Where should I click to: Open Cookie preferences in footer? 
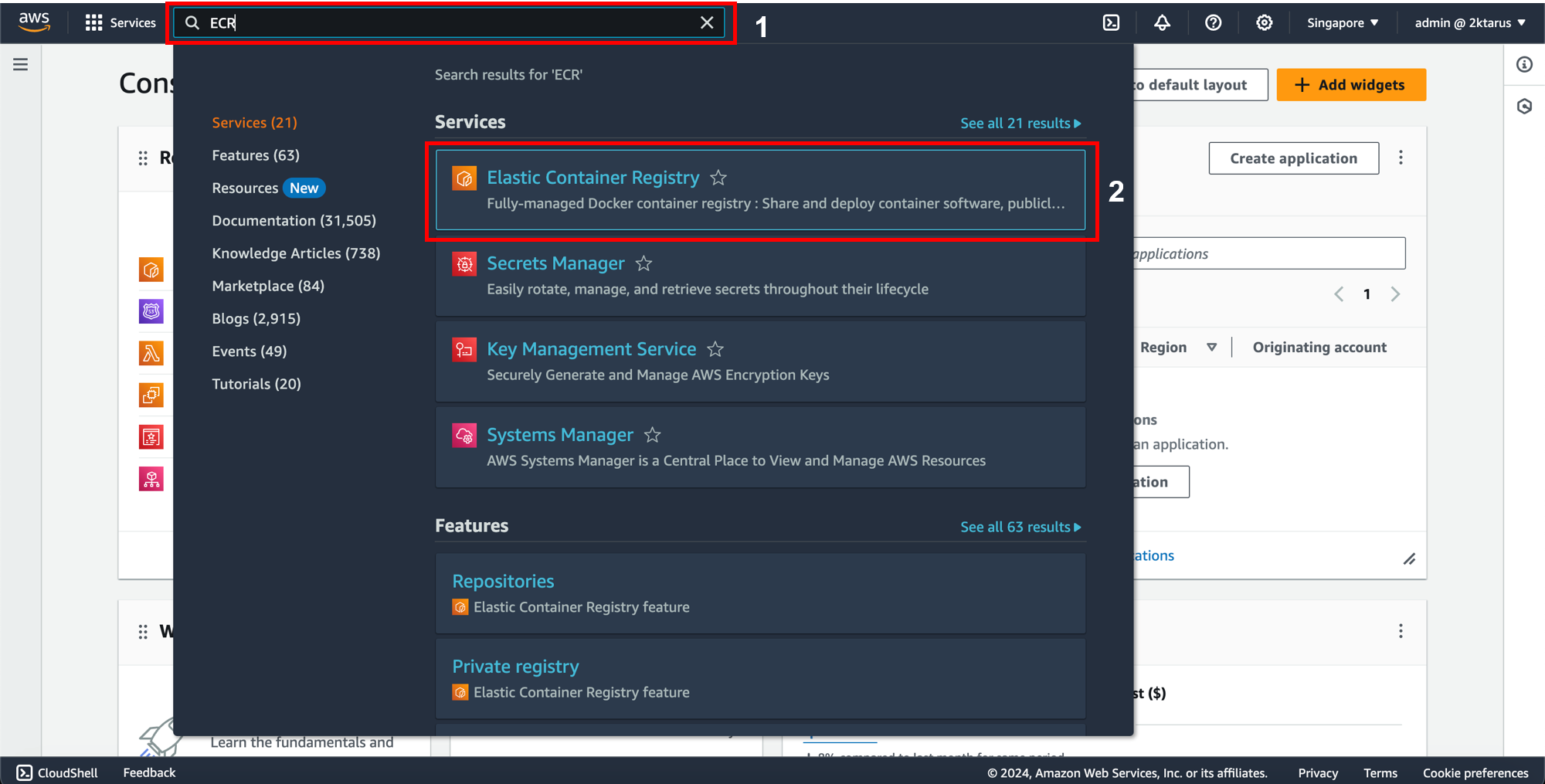coord(1475,773)
